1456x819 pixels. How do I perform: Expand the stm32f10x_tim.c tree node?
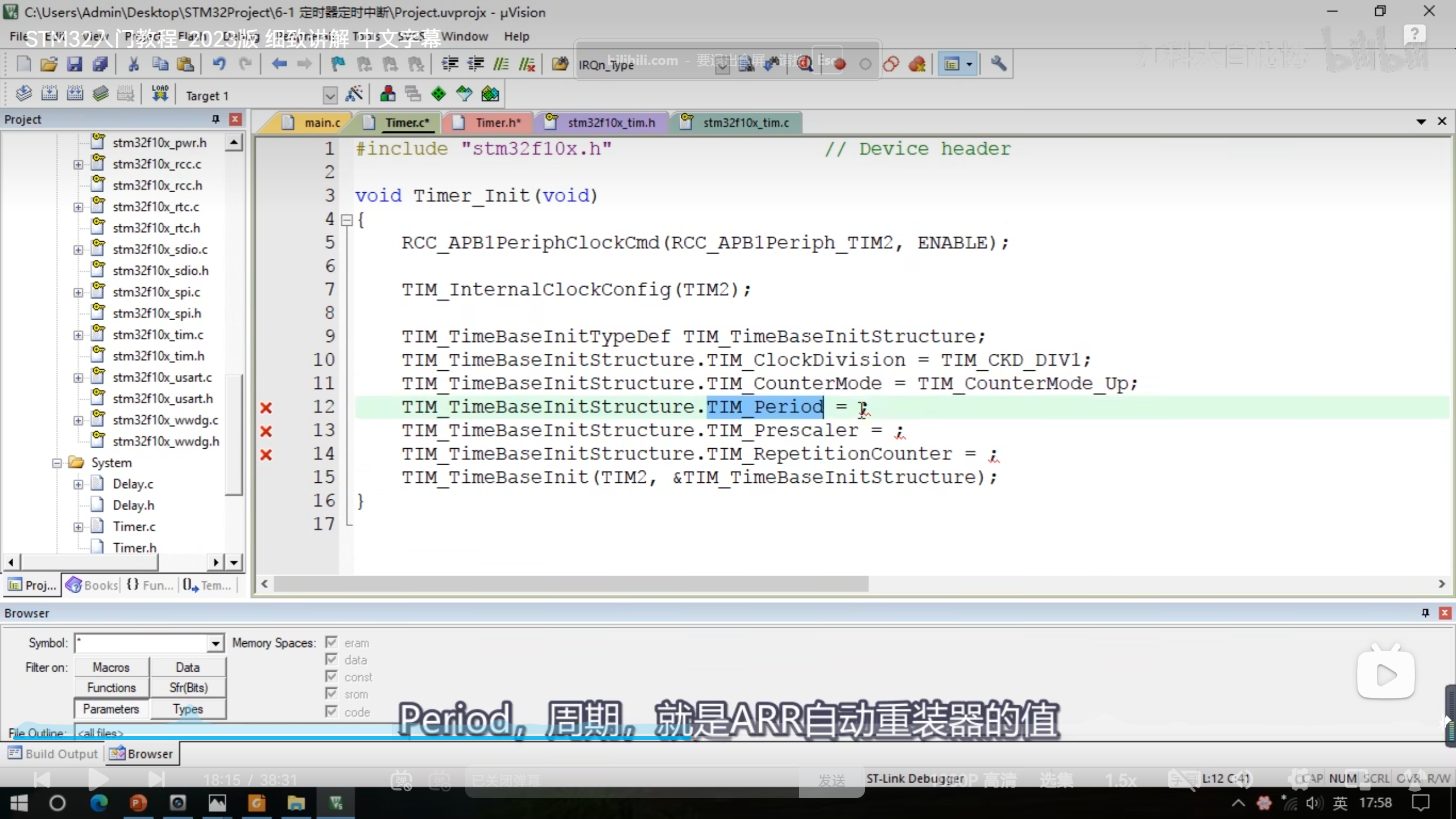click(x=78, y=335)
